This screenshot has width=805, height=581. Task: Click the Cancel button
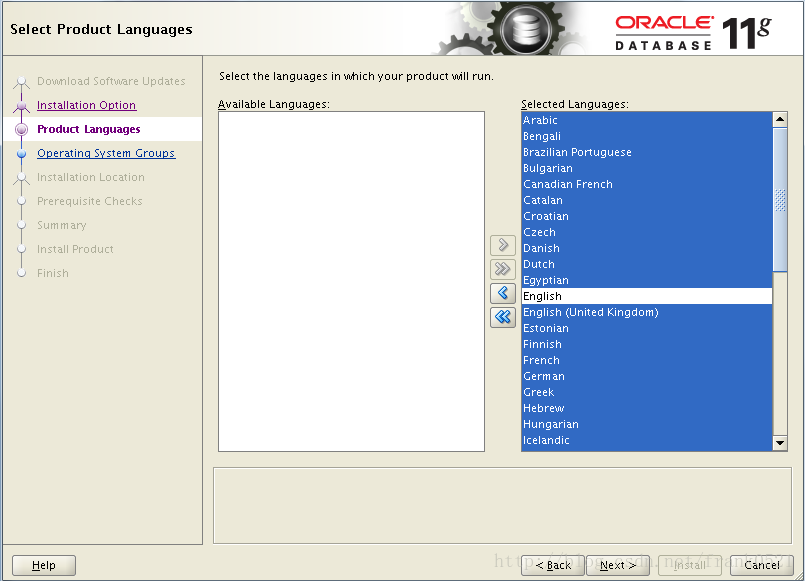click(x=762, y=565)
